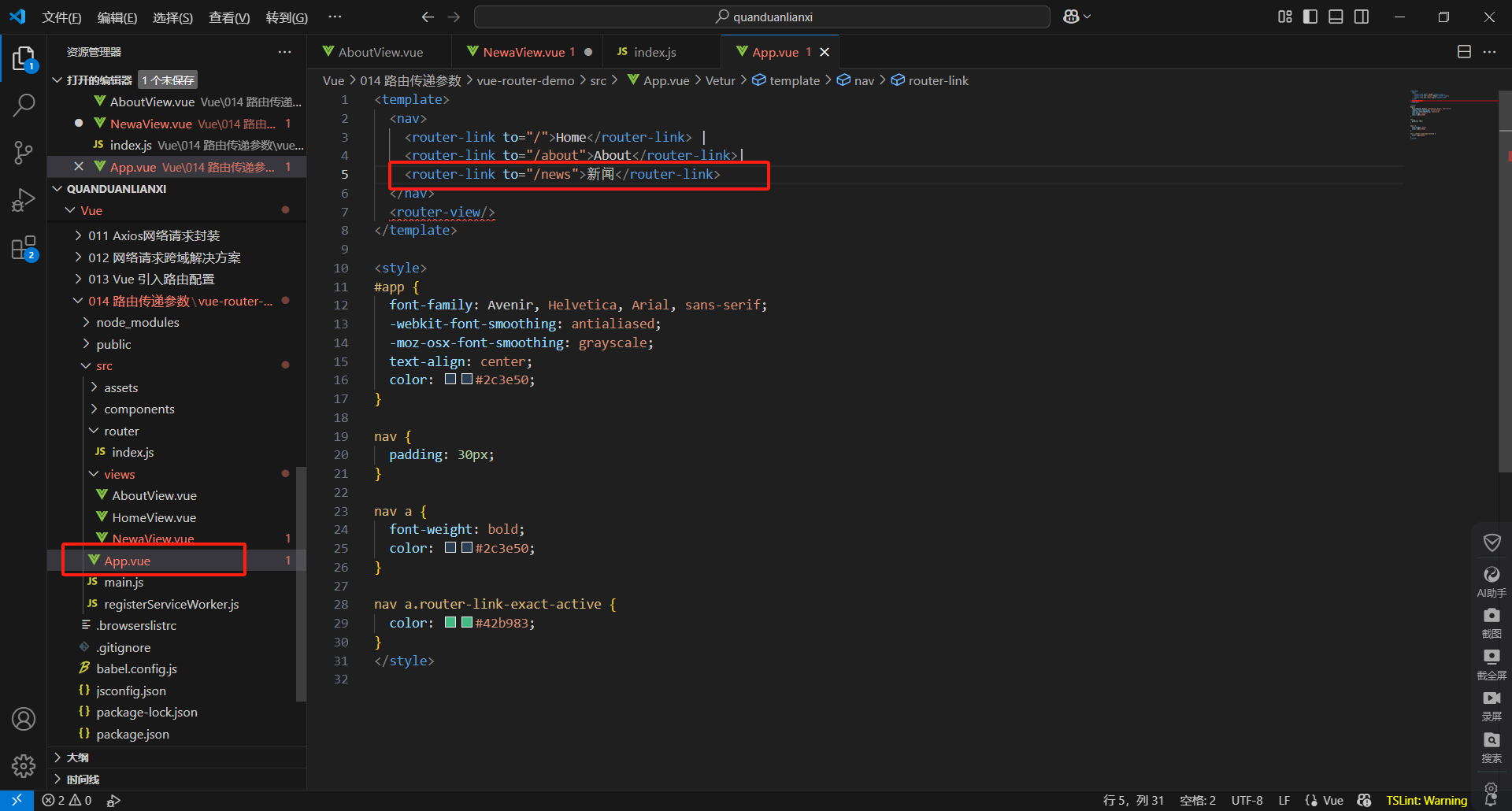
Task: Toggle the bottom panel visibility
Action: (x=1336, y=17)
